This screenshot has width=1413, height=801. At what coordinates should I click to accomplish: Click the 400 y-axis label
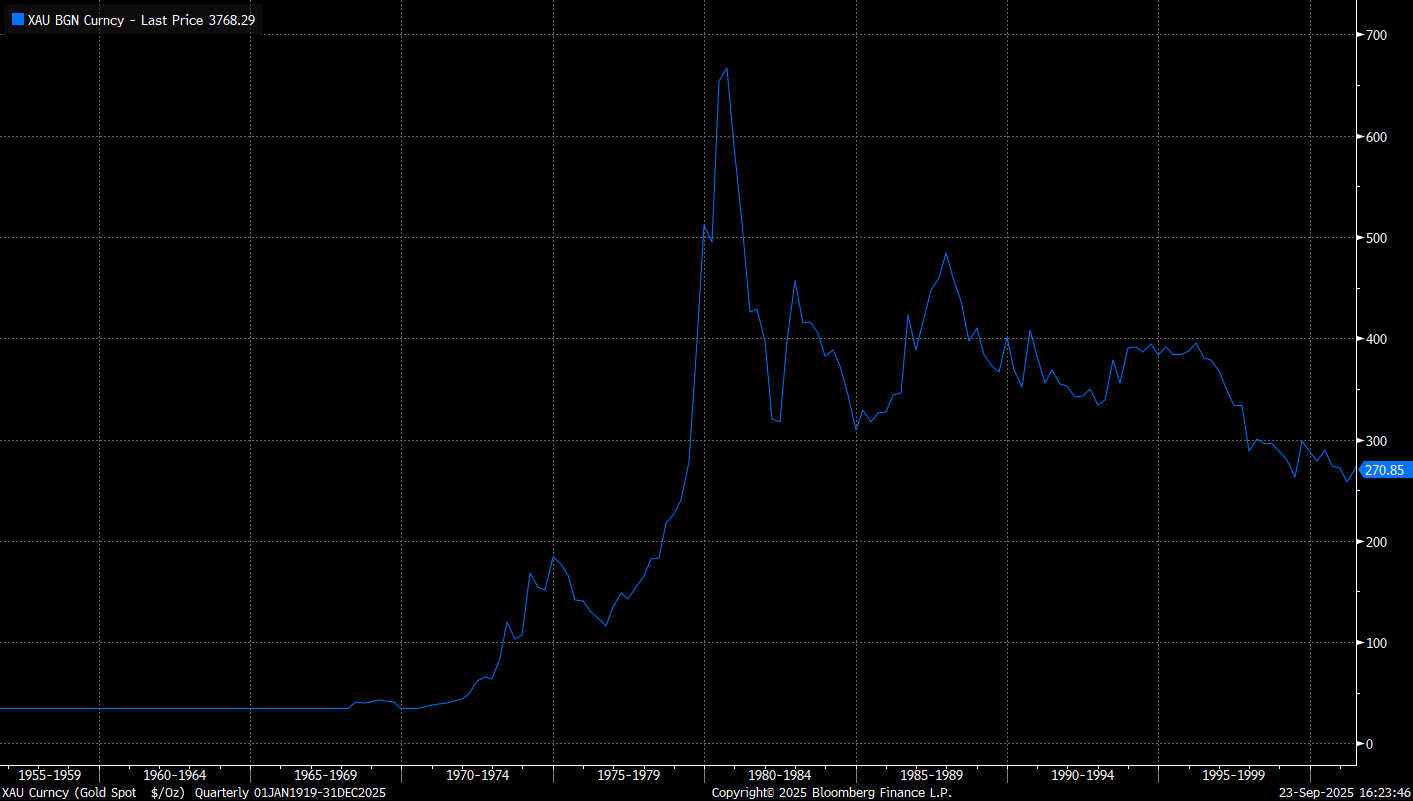1376,339
